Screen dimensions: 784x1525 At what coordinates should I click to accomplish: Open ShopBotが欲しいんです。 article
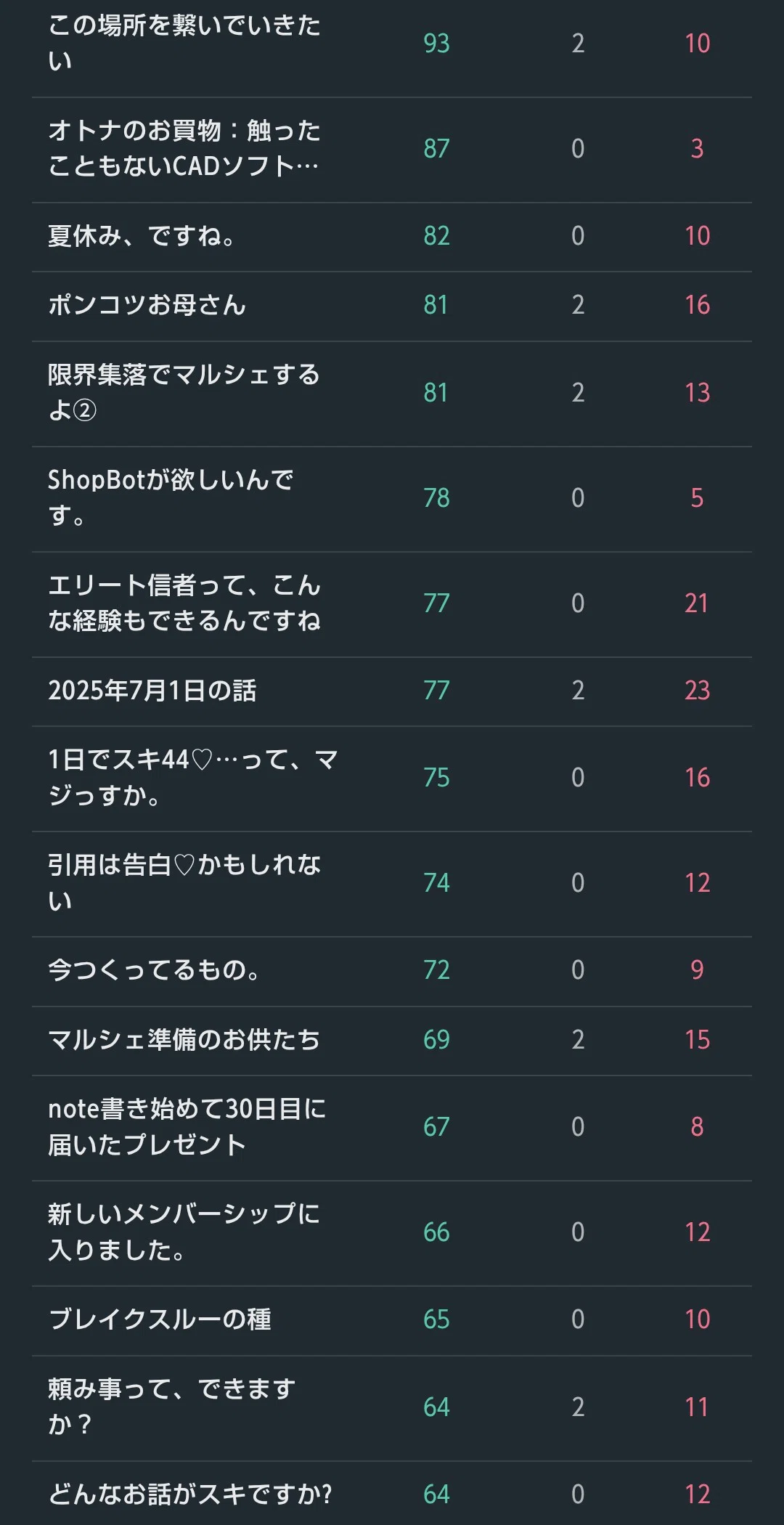click(171, 497)
